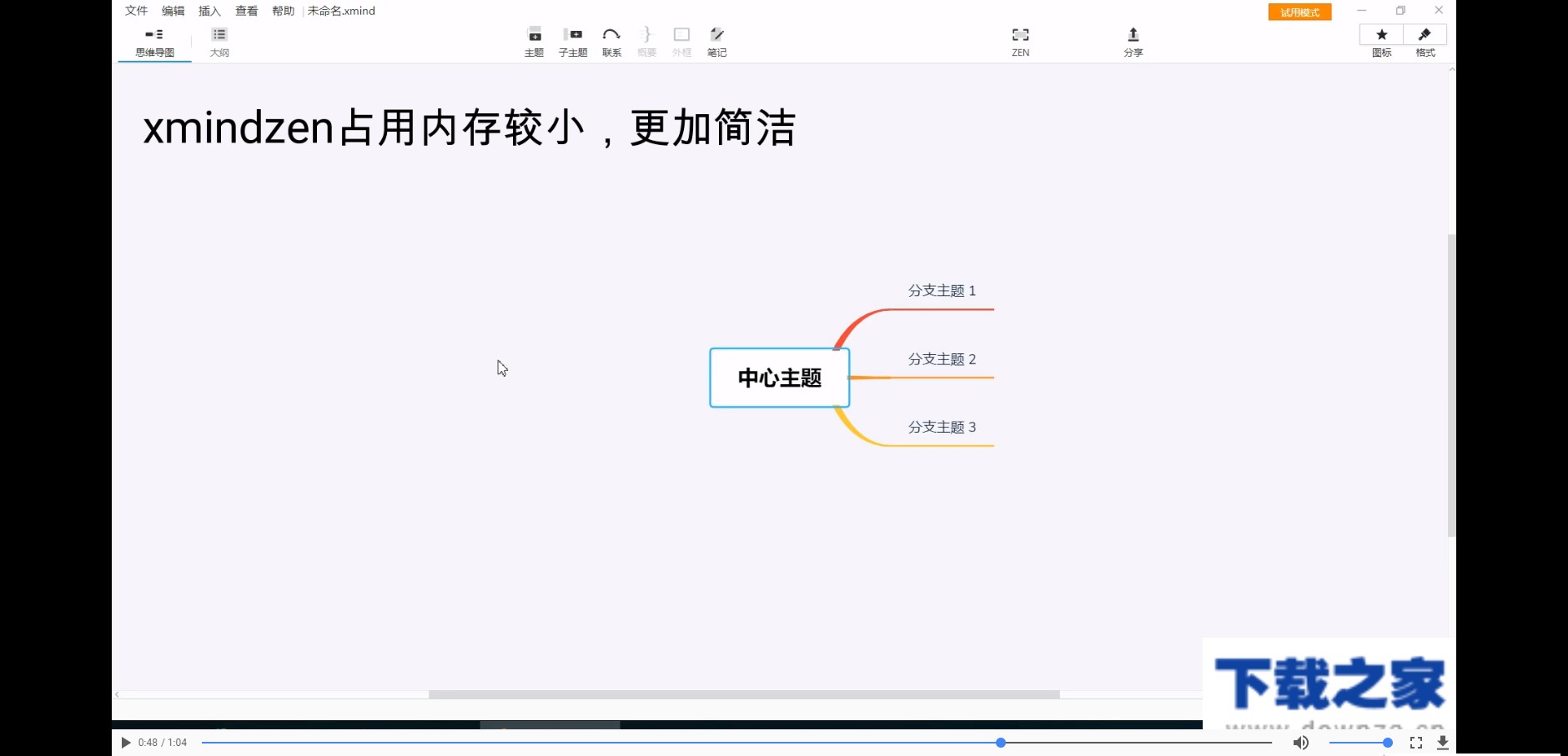Enter ZEN focus mode
This screenshot has width=1568, height=756.
[1021, 40]
